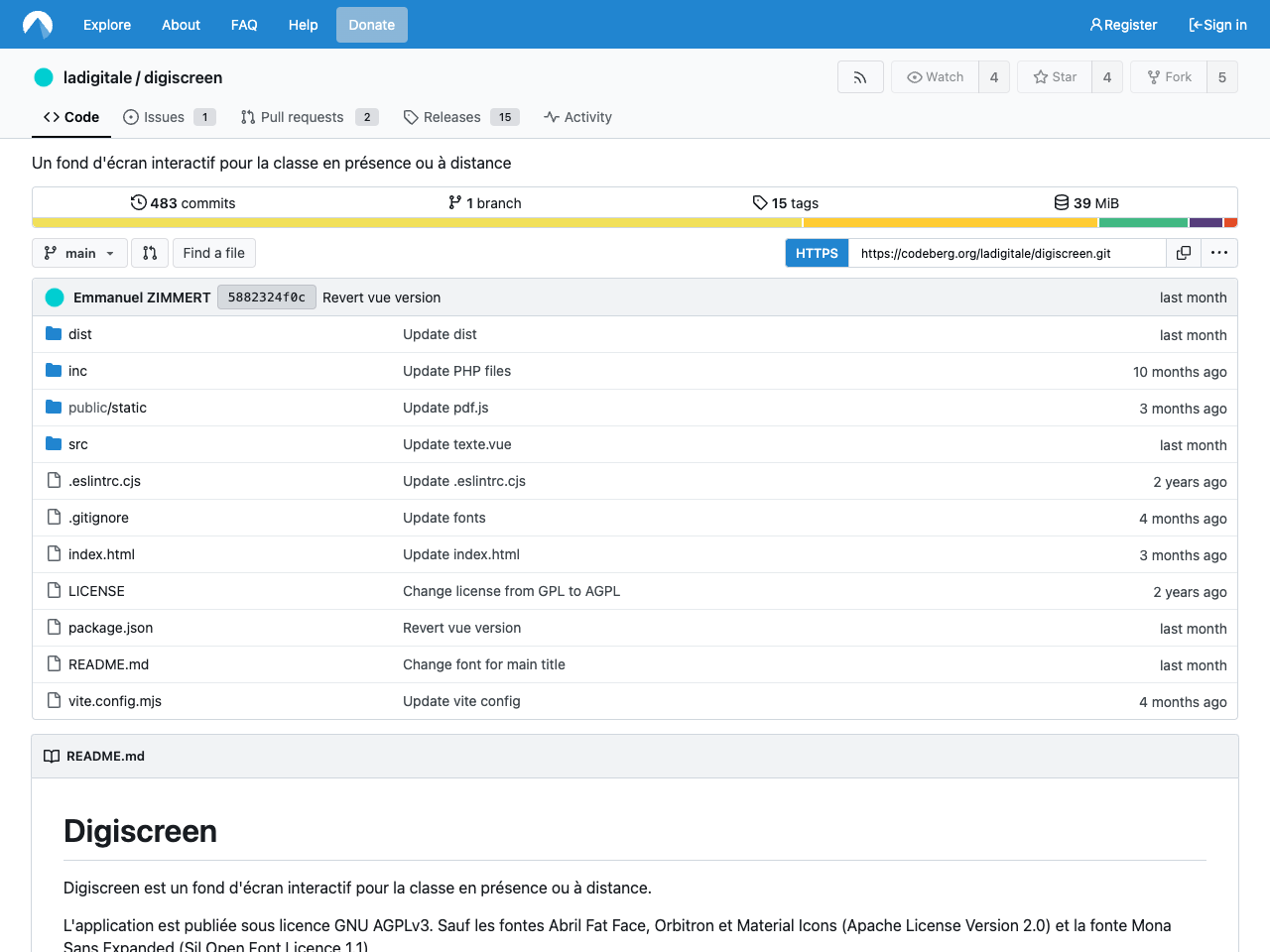Click the book icon beside README.md header
The width and height of the screenshot is (1270, 952).
click(52, 757)
